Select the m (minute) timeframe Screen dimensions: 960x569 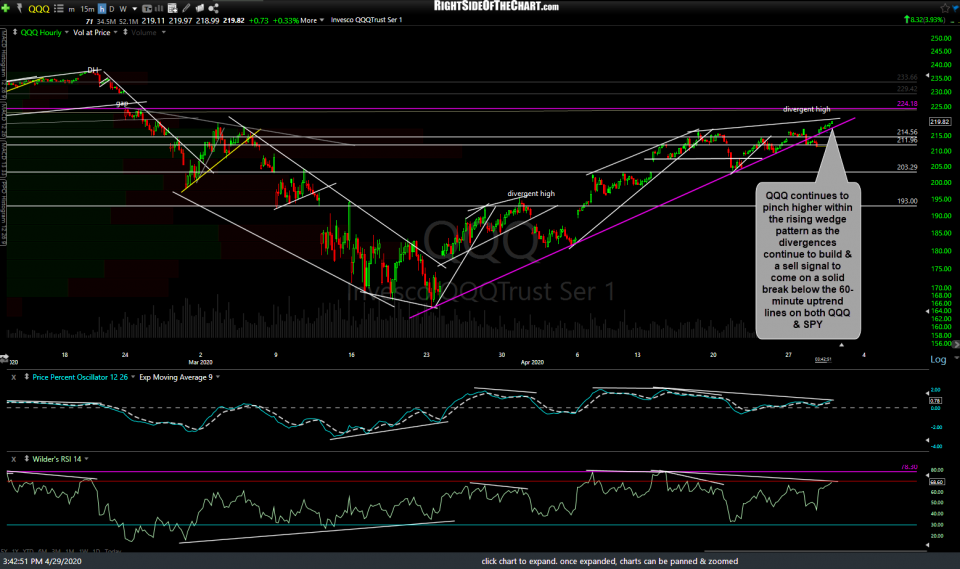pos(72,9)
